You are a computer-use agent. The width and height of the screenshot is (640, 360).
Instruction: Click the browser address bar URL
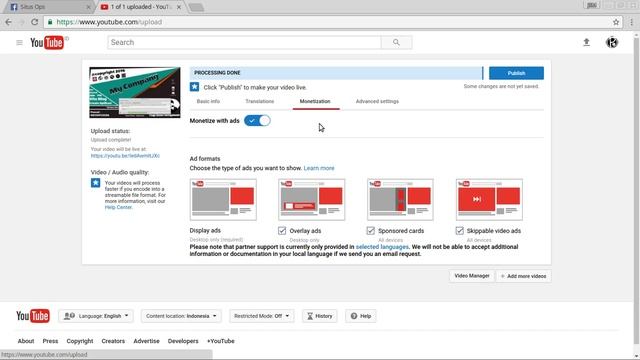pos(109,22)
